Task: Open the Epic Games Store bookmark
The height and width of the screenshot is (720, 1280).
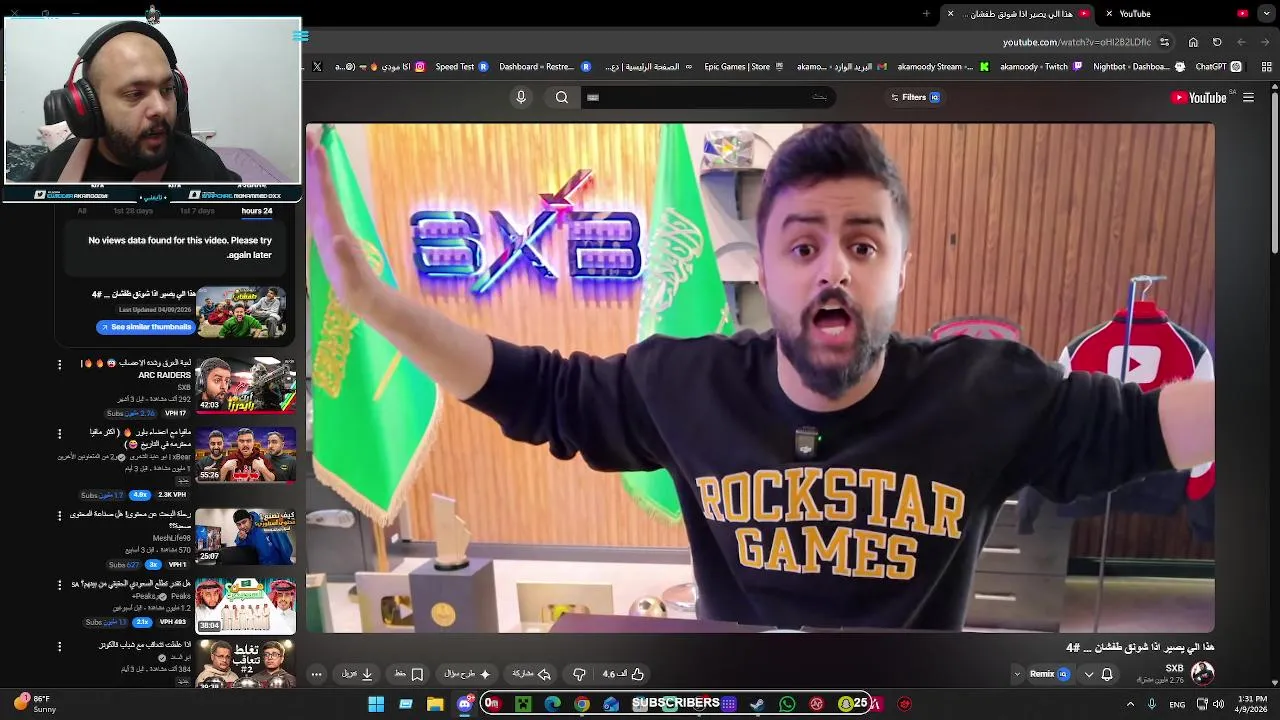Action: coord(745,67)
